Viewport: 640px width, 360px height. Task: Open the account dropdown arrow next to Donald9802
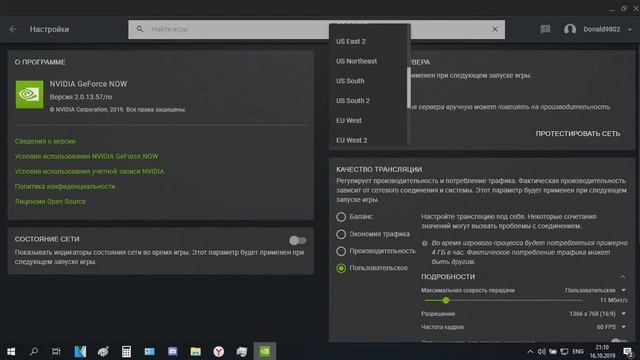(x=630, y=29)
